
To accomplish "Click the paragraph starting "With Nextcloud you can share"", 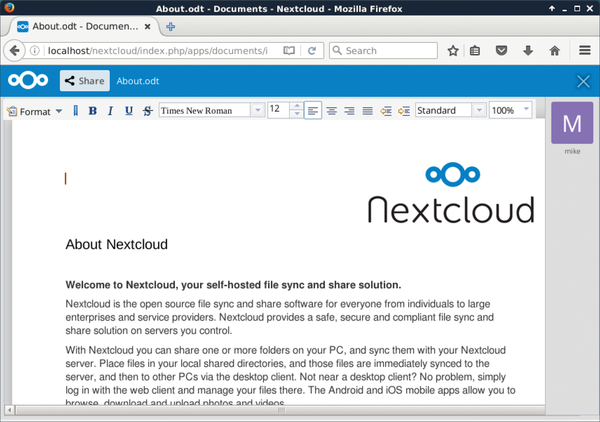I will (x=290, y=377).
